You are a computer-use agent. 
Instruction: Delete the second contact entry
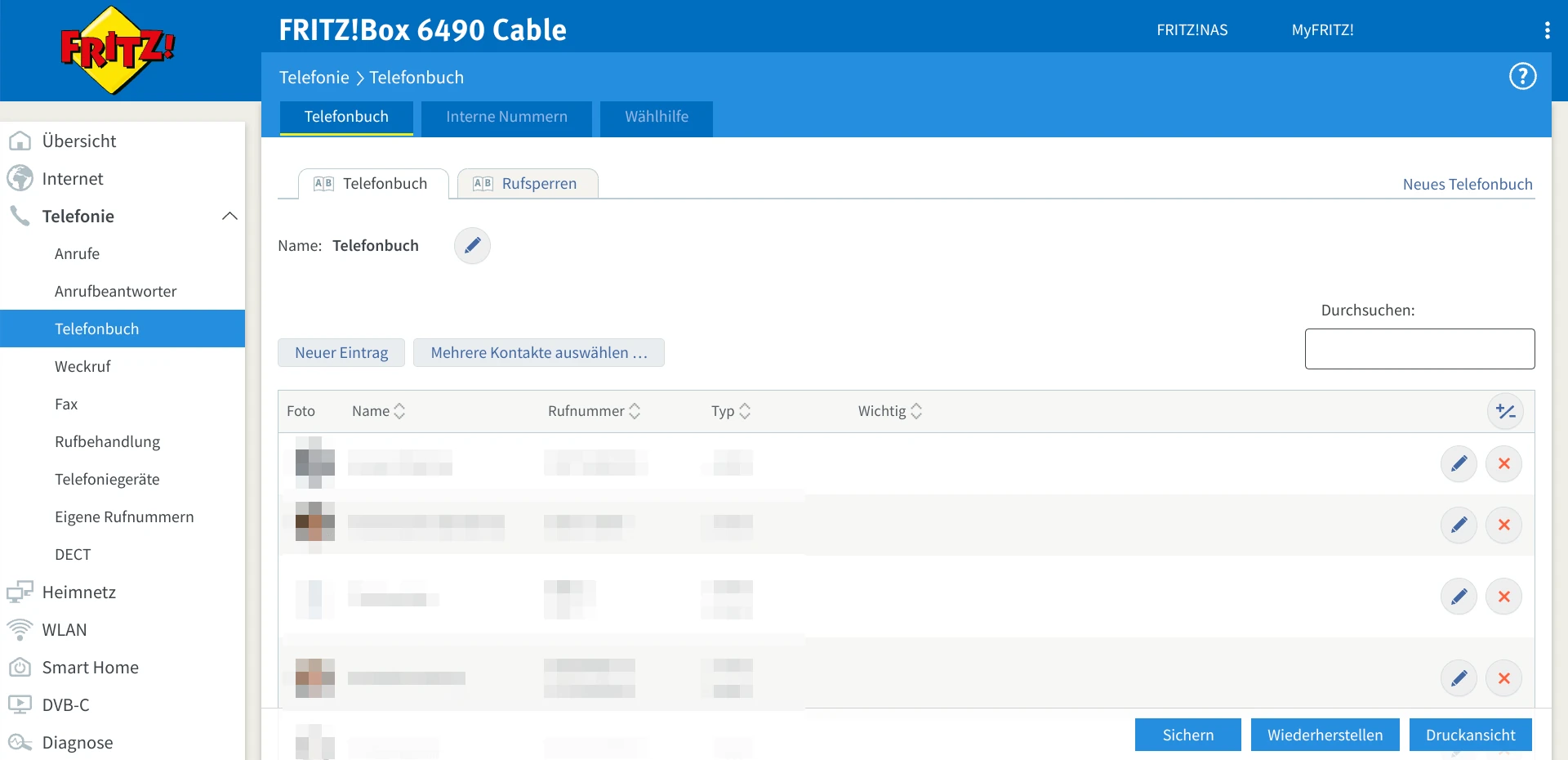coord(1503,525)
